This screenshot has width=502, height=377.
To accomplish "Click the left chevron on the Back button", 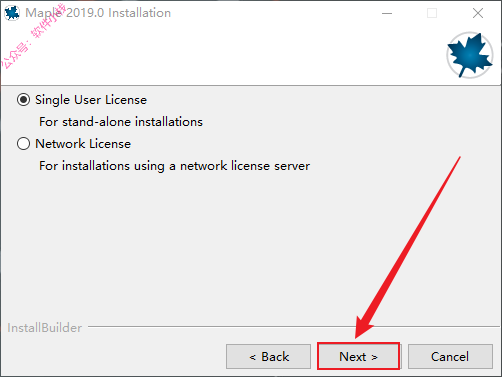I will tap(253, 357).
